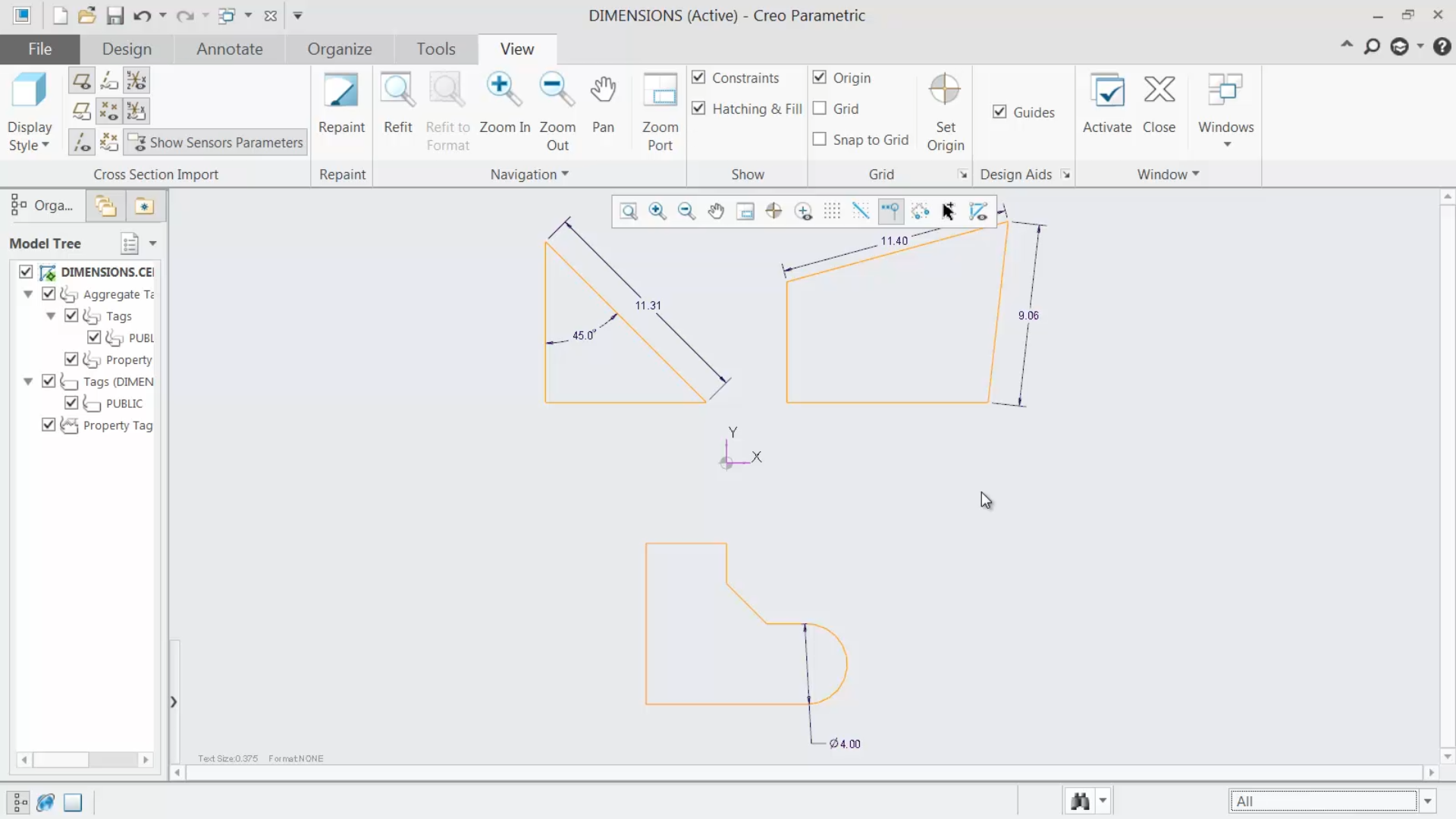Collapse the Aggregate Tags tree node
The width and height of the screenshot is (1456, 819).
(x=28, y=294)
